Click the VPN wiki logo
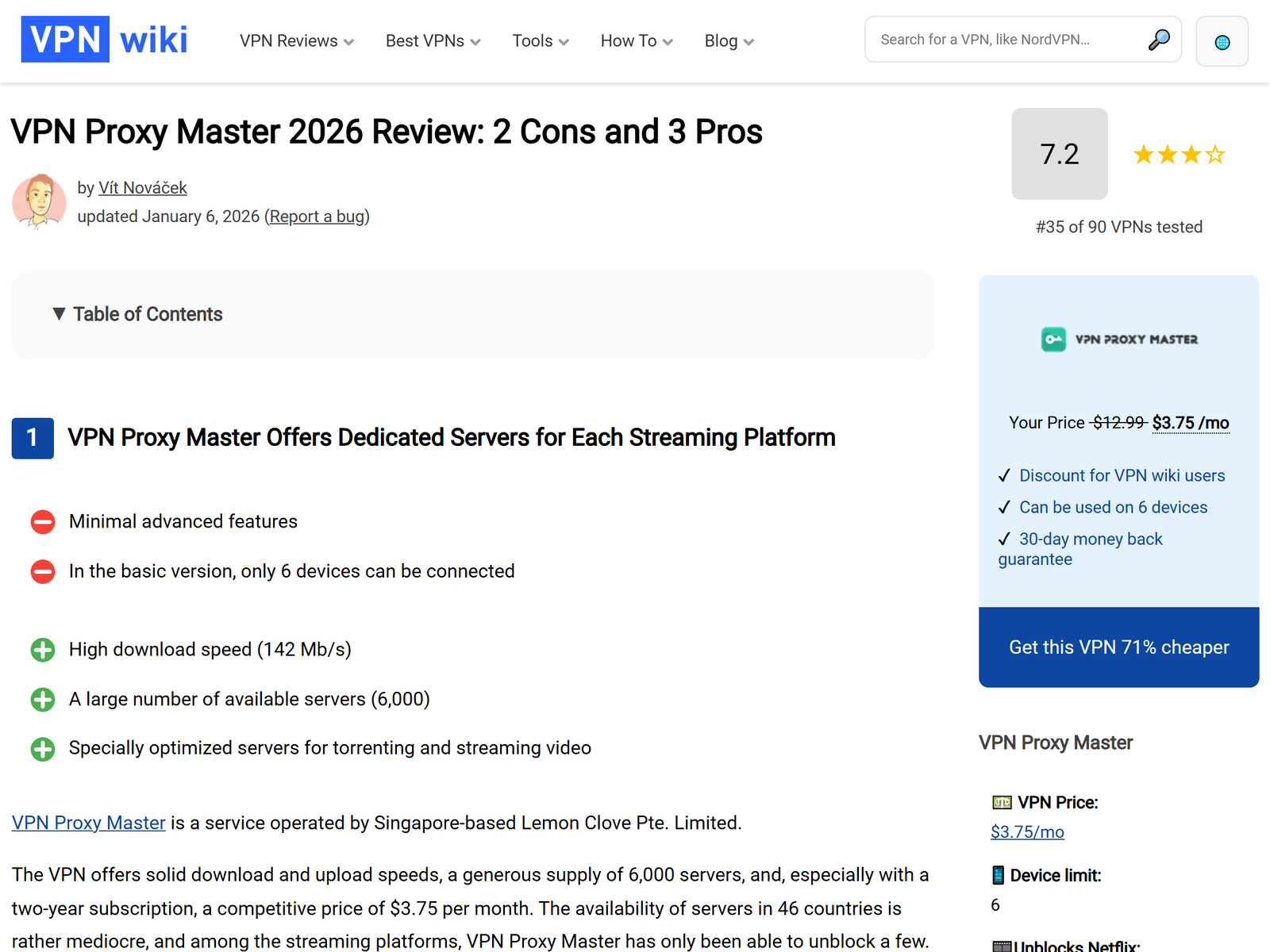Screen dimensions: 1270x952 click(x=104, y=40)
